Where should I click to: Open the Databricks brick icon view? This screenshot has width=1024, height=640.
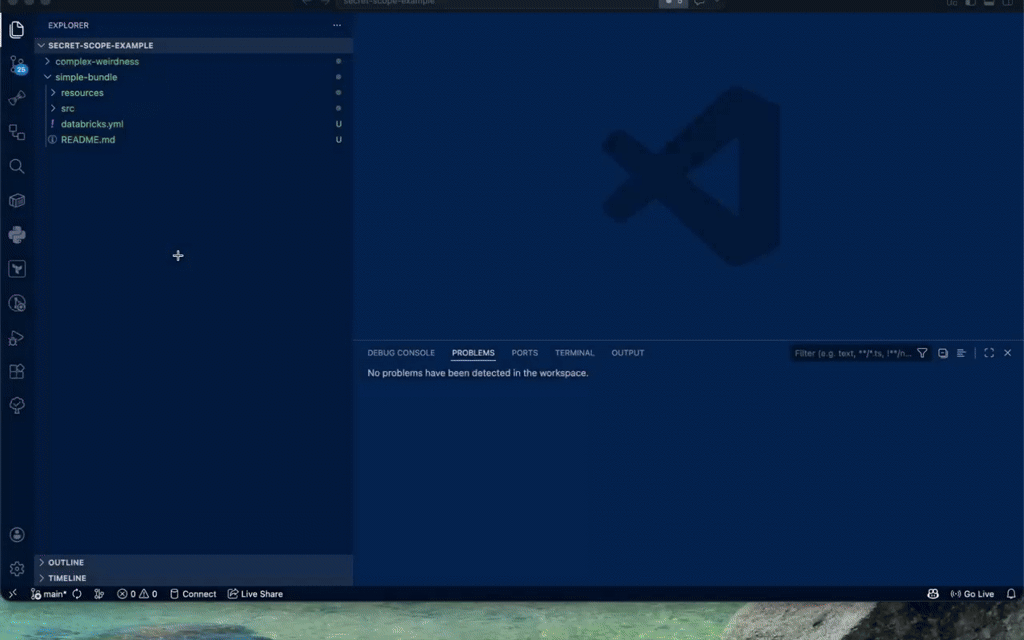point(17,200)
